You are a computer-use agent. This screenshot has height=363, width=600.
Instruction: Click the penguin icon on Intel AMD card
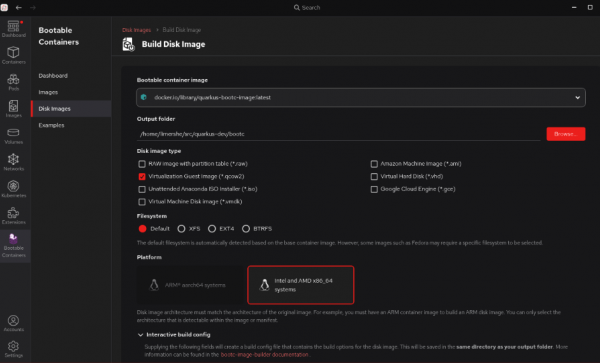click(264, 285)
